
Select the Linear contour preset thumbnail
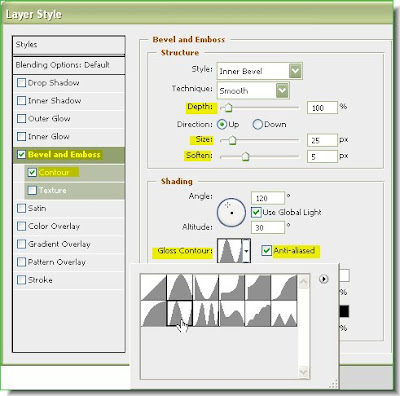point(153,287)
